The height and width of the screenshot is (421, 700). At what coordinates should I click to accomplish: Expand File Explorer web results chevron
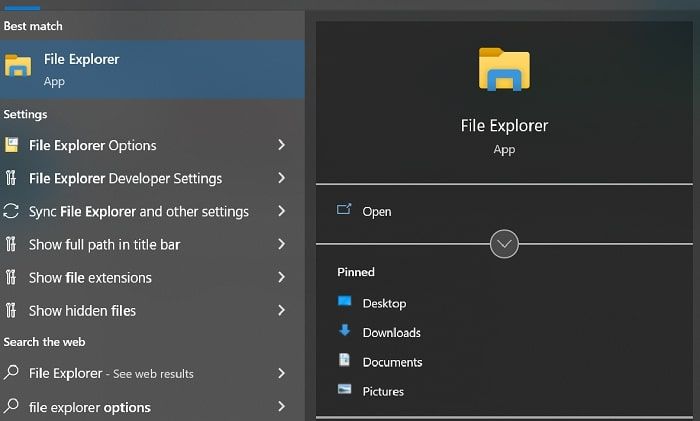[281, 373]
